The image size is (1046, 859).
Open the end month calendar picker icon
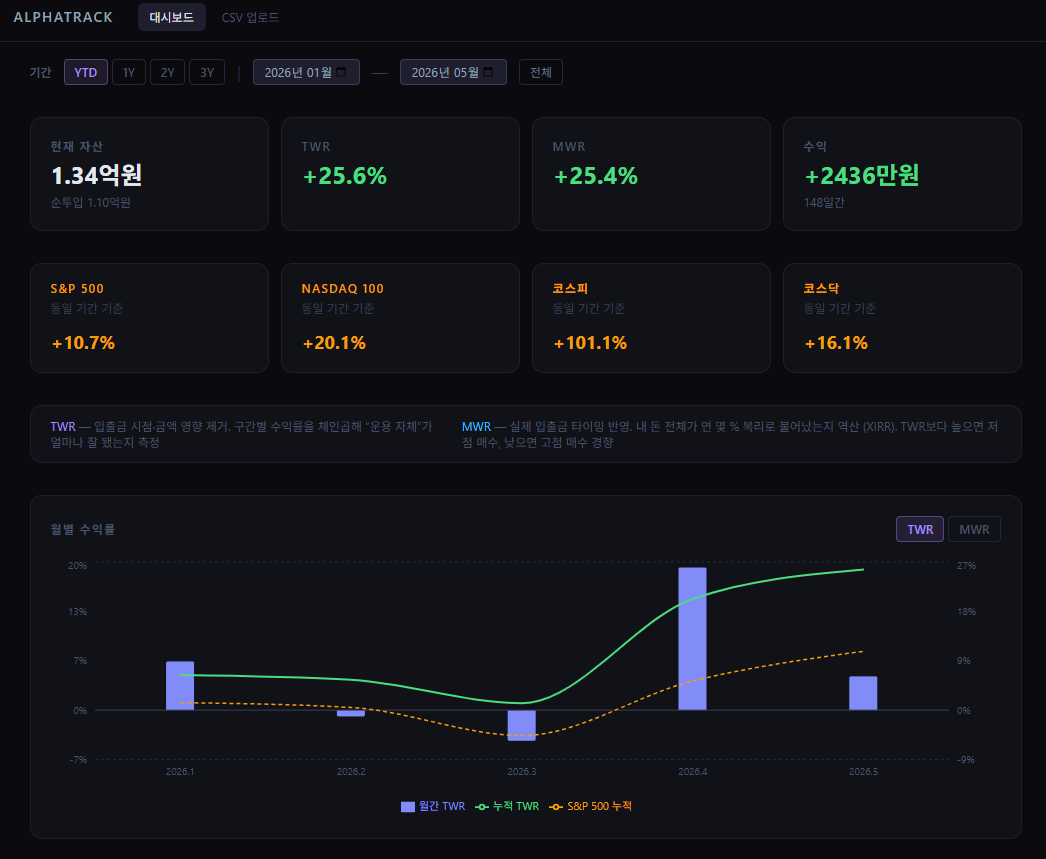coord(488,72)
